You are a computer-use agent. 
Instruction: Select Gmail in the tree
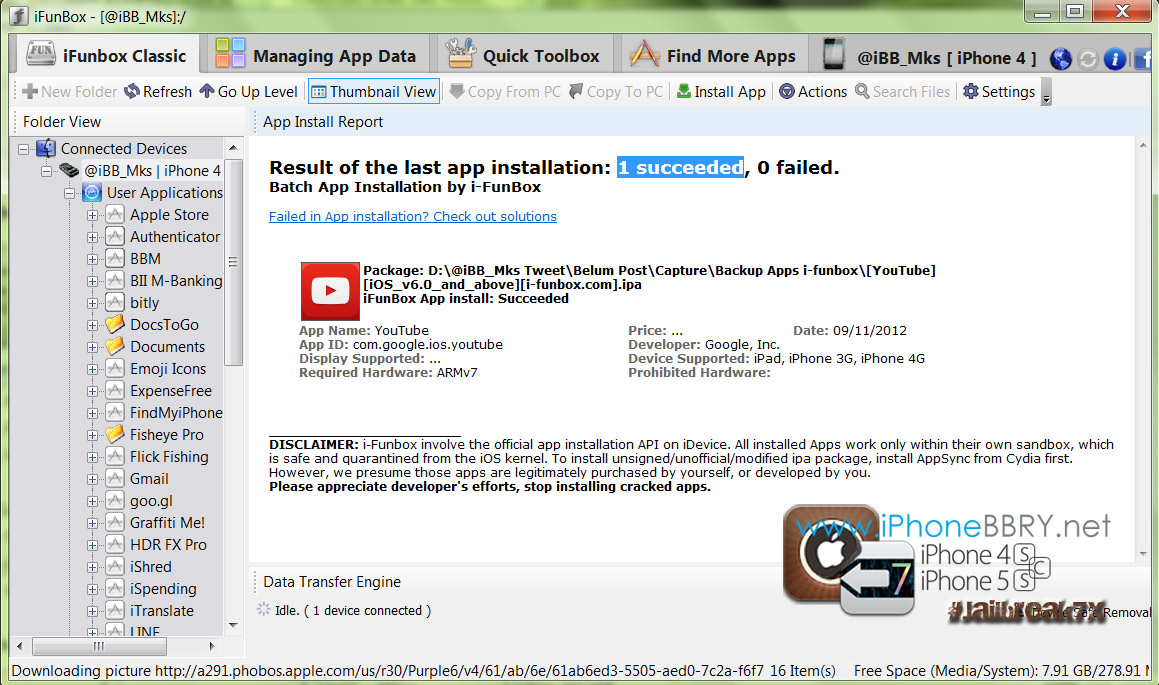pos(149,479)
